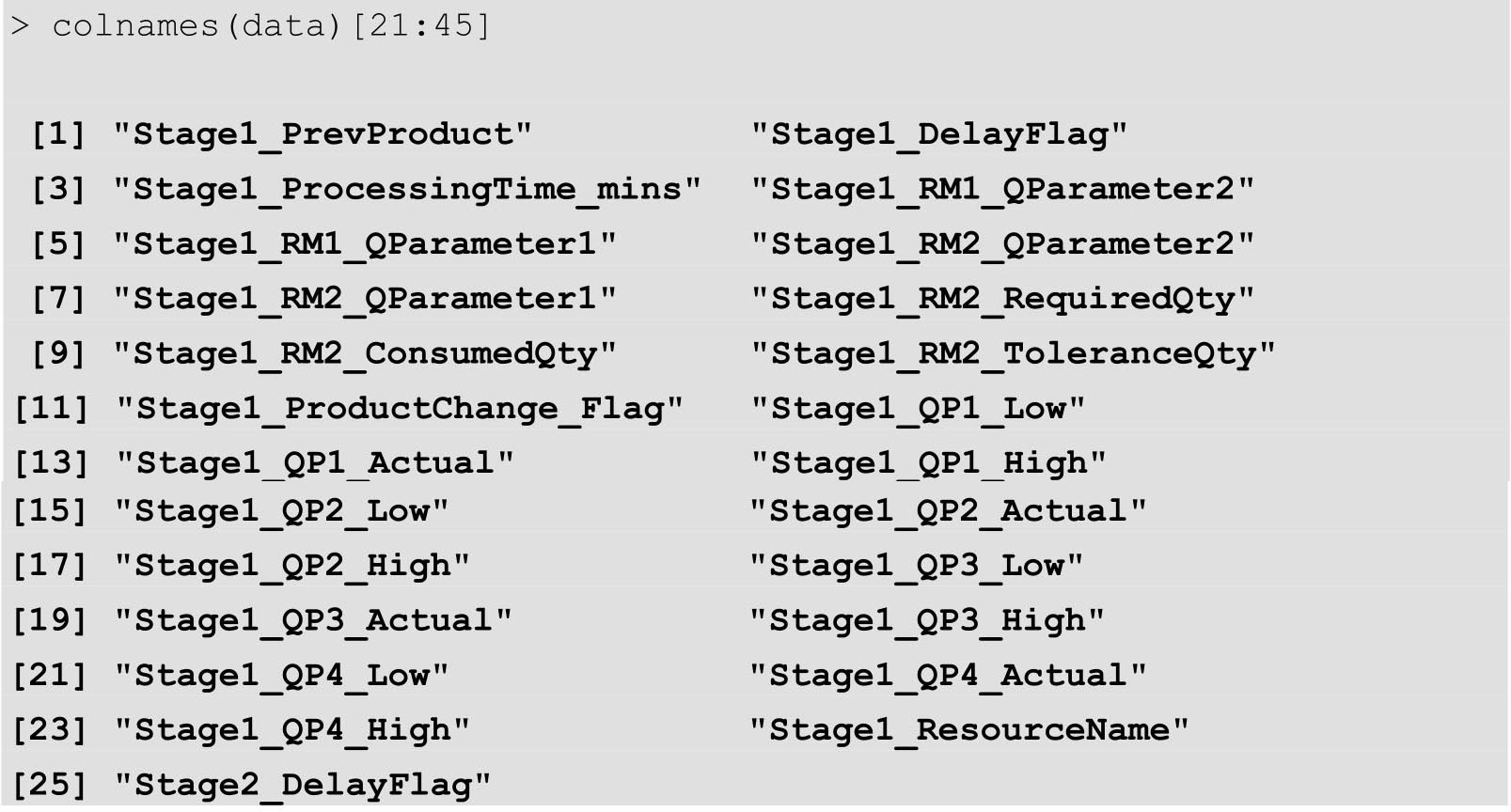Select the "Stage1_QP1_Actual" entry
The width and height of the screenshot is (1511, 812).
coord(315,463)
